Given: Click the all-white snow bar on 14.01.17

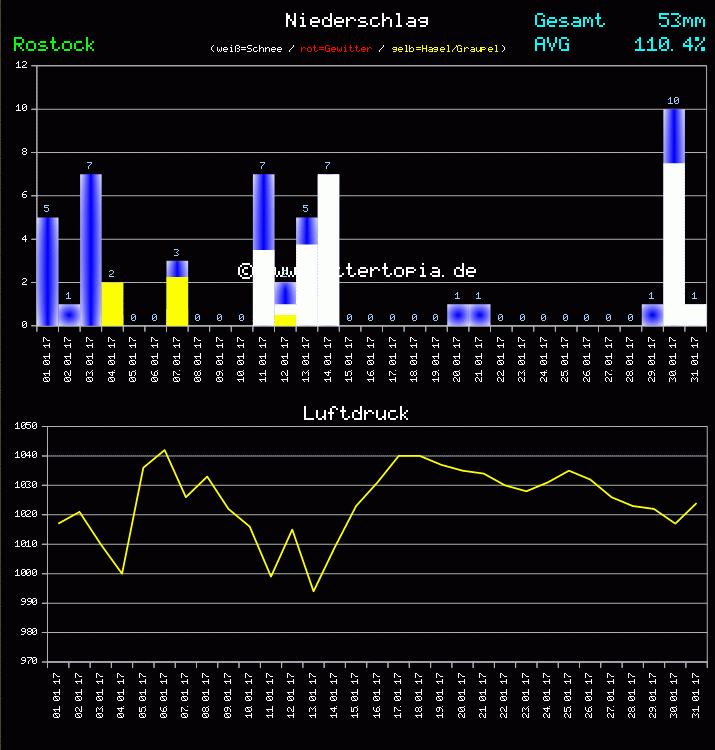Looking at the screenshot, I should (328, 250).
